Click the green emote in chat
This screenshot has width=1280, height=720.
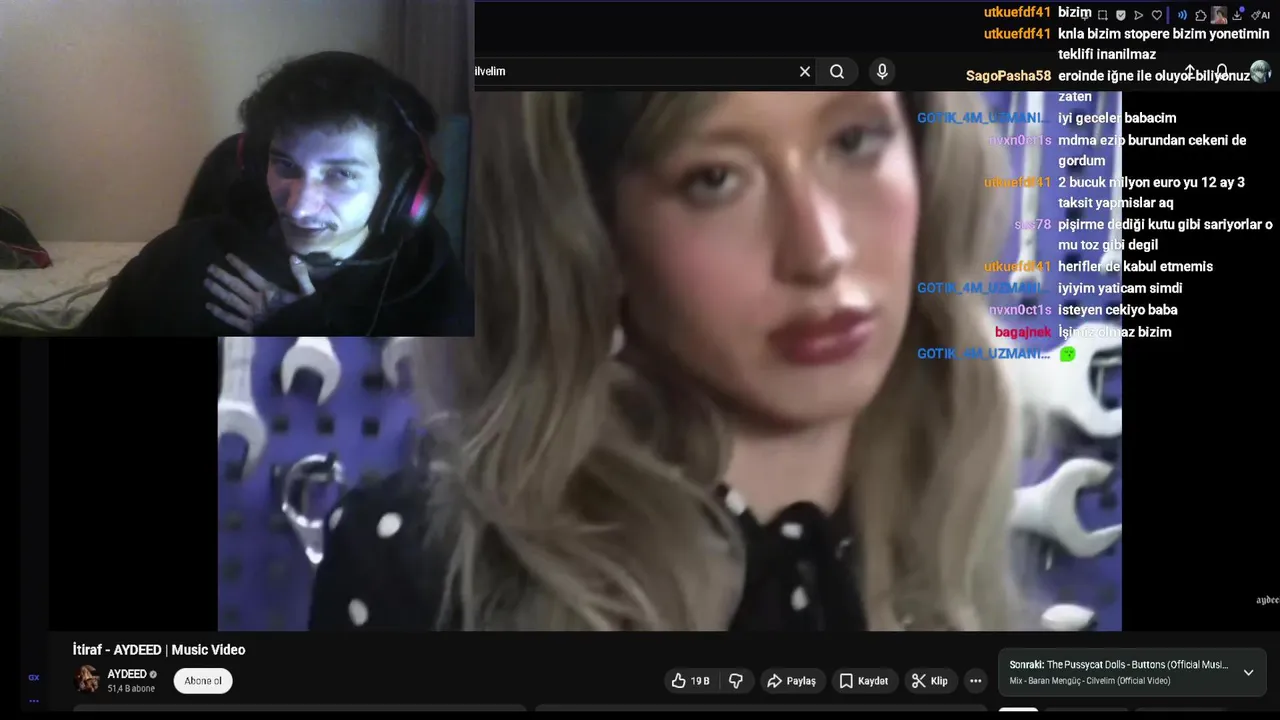[1067, 354]
